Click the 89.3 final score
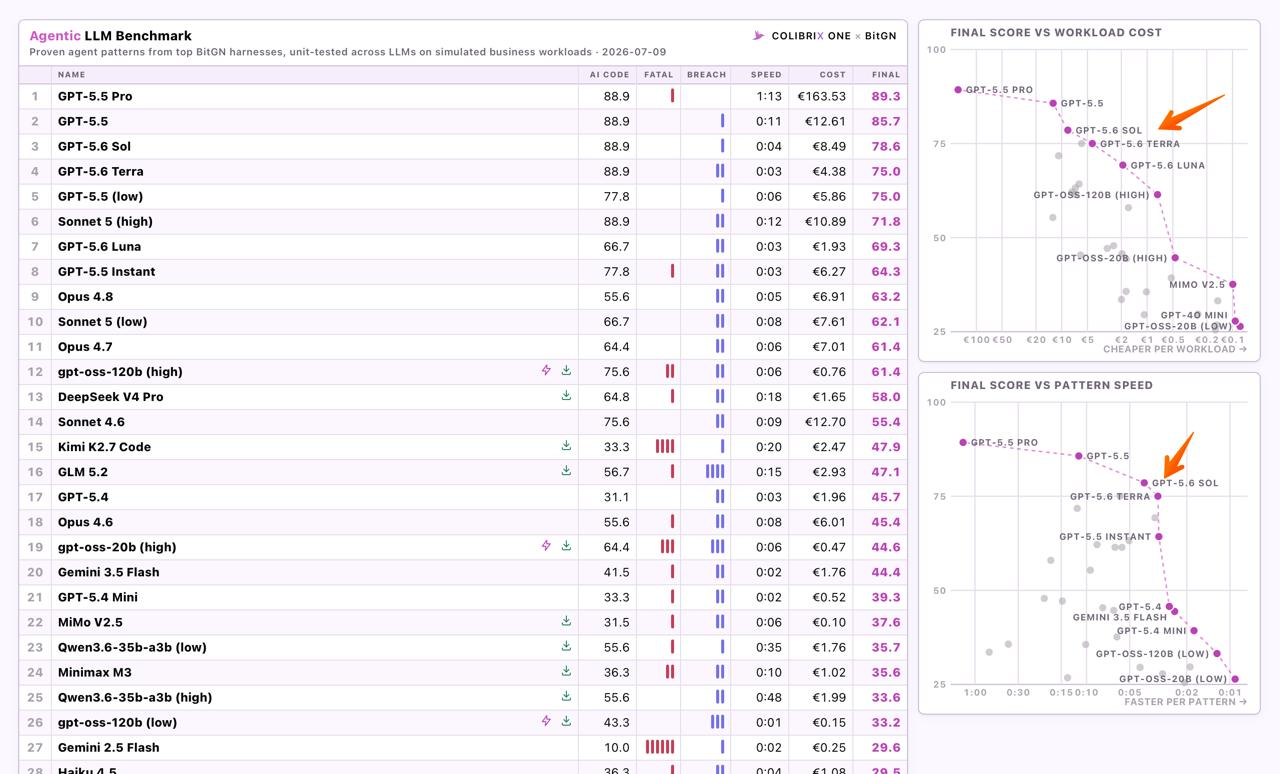The height and width of the screenshot is (774, 1280). pos(886,96)
